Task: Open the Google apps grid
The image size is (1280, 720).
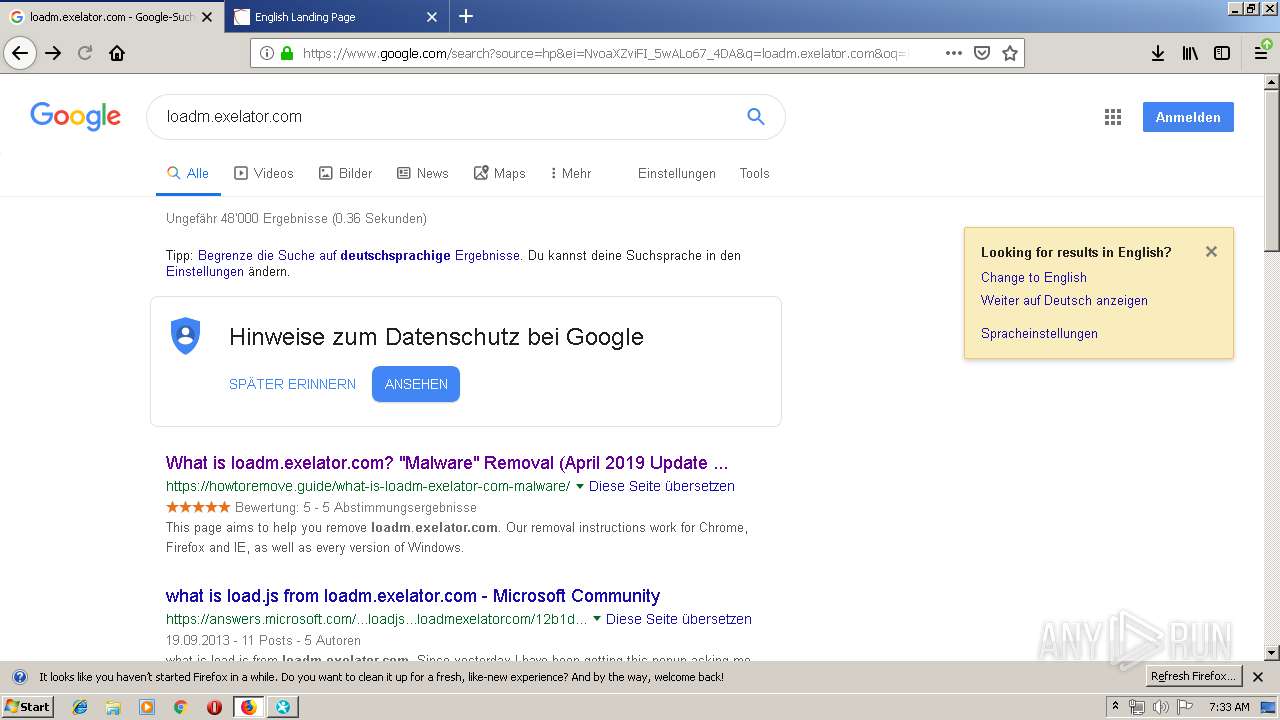Action: (1113, 117)
